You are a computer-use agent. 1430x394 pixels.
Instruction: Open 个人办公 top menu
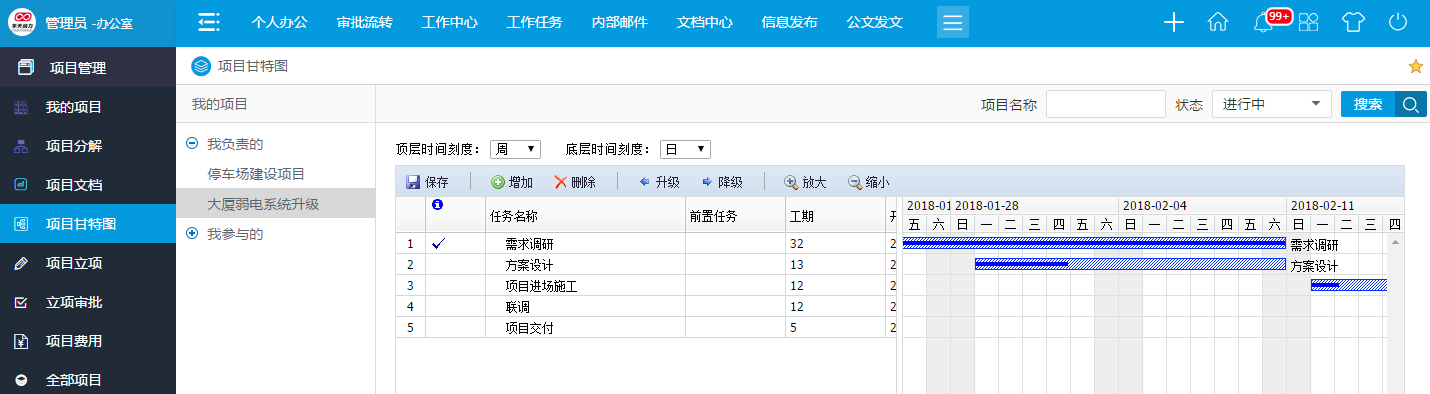click(x=280, y=22)
